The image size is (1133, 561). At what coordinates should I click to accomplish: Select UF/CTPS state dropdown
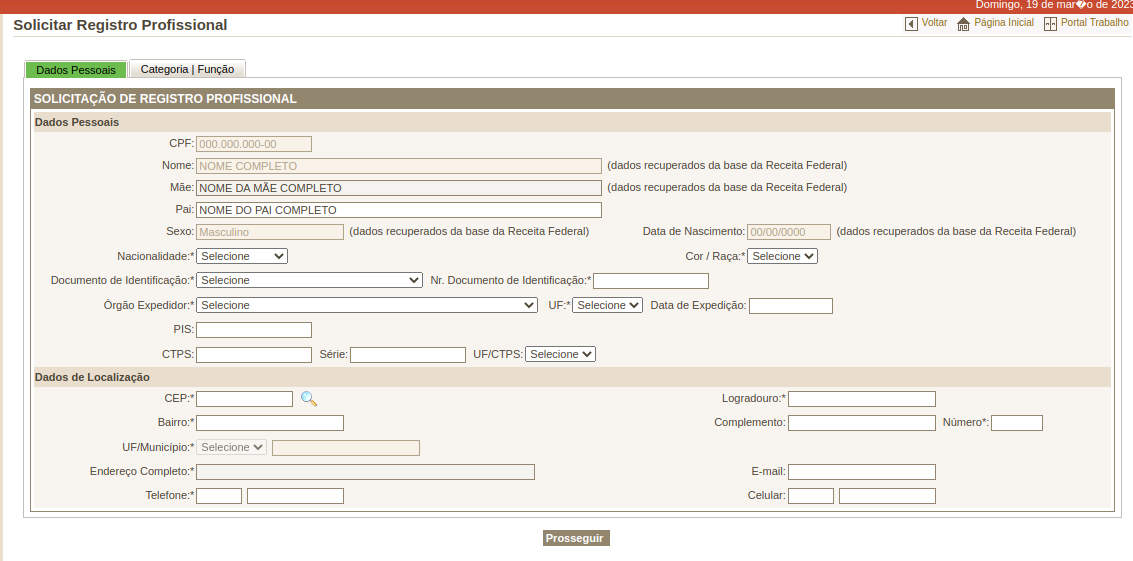[x=560, y=354]
